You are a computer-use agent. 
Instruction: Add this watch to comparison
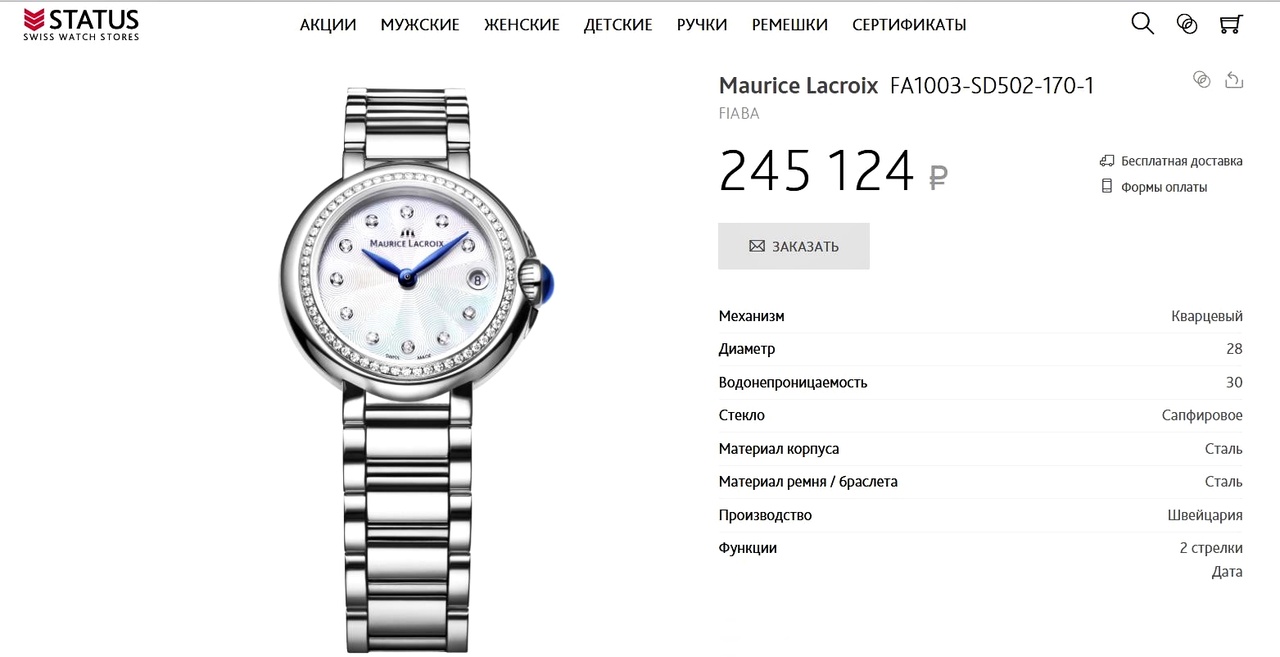coord(1202,80)
